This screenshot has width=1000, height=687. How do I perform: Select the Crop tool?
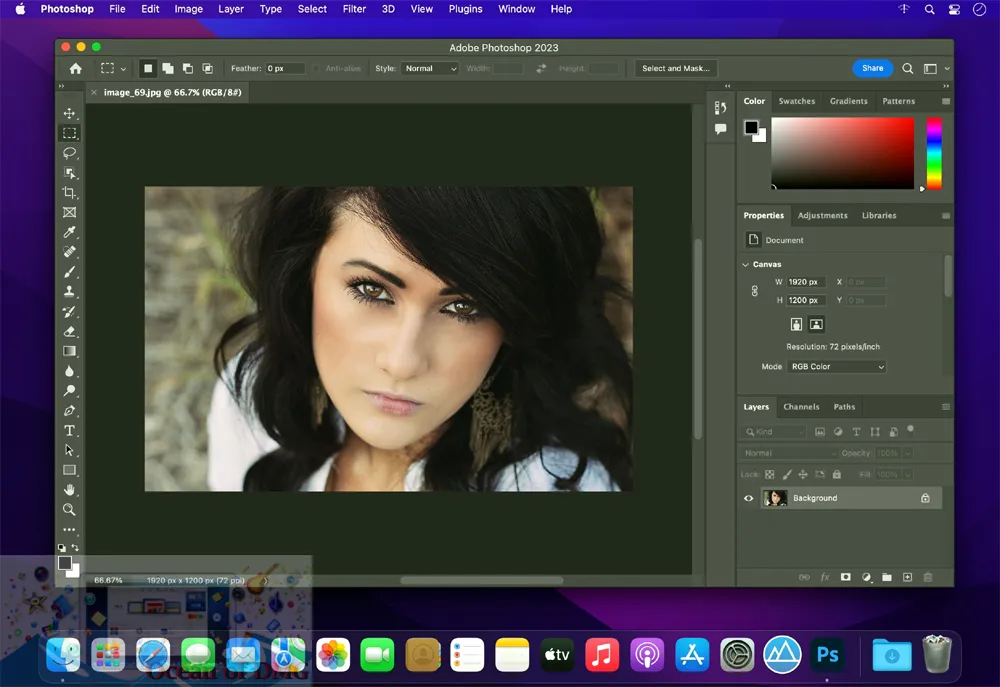click(x=69, y=193)
